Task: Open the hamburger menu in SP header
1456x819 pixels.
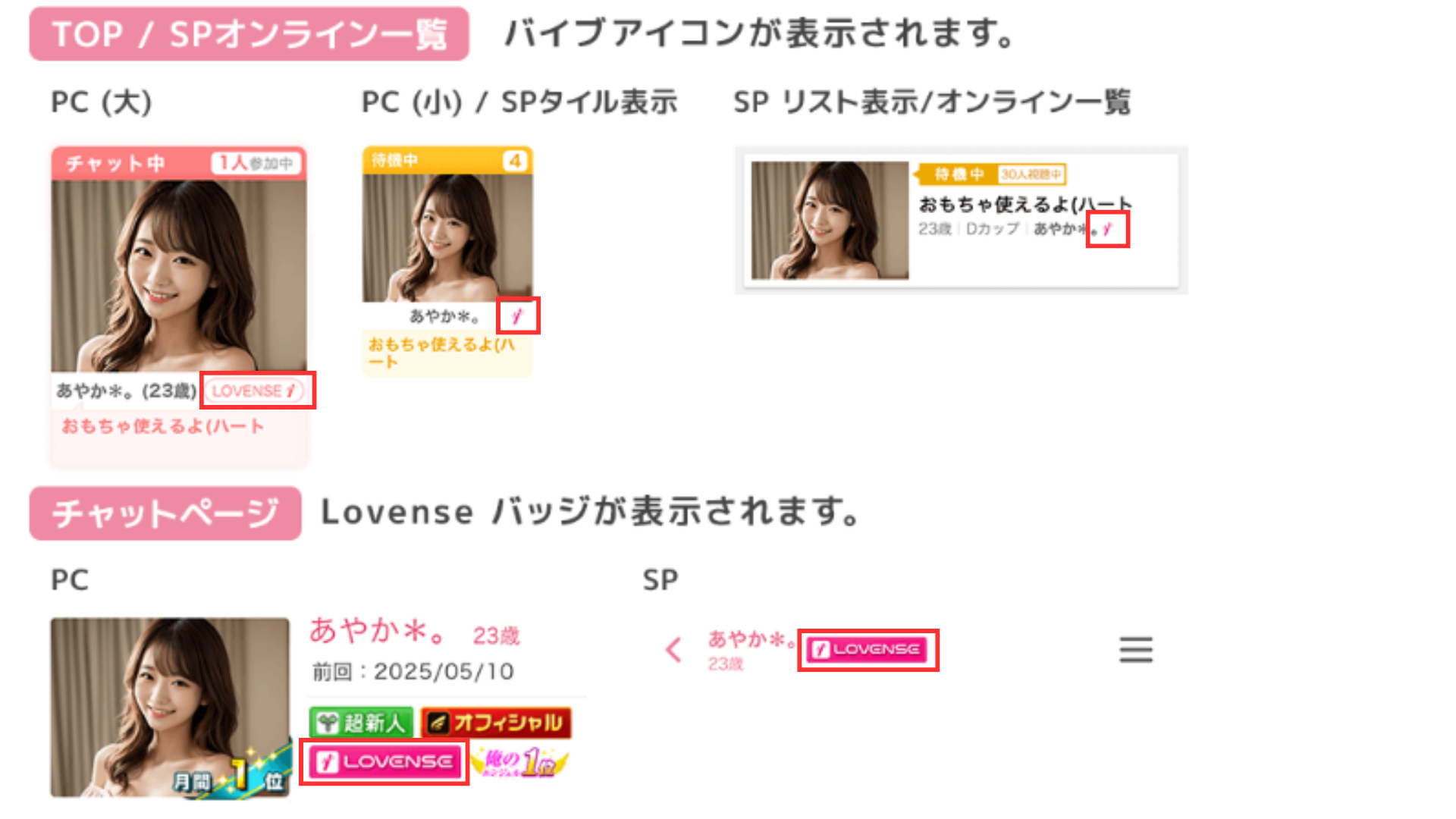Action: tap(1136, 650)
